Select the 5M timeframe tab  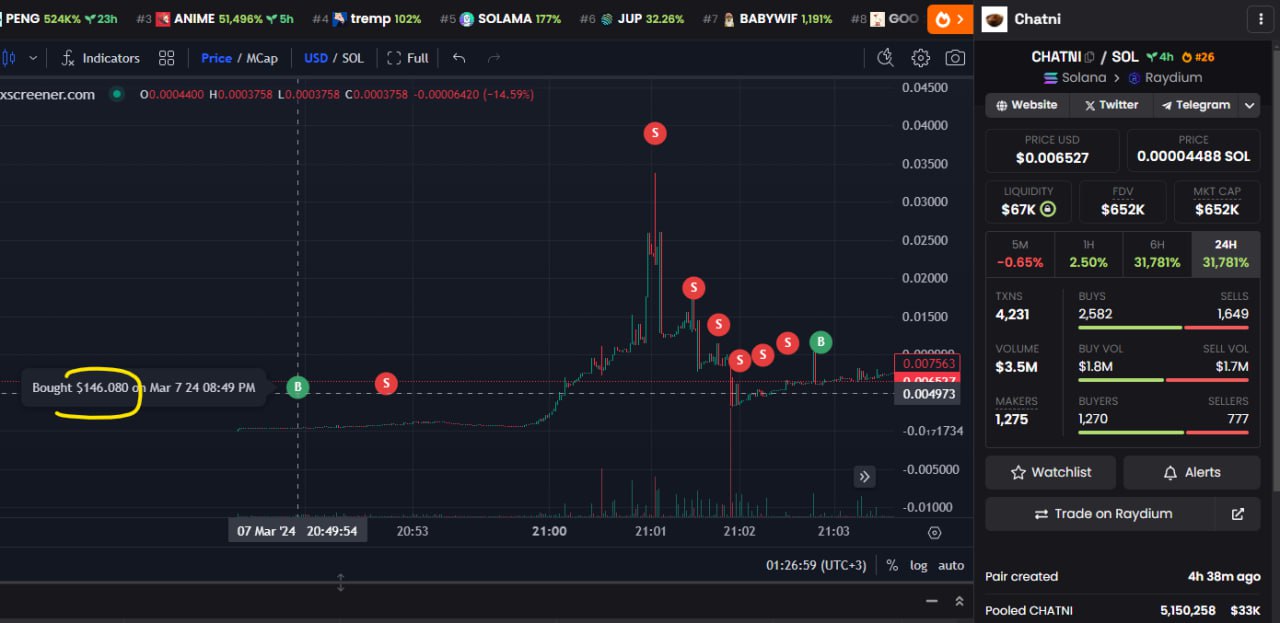coord(1019,254)
